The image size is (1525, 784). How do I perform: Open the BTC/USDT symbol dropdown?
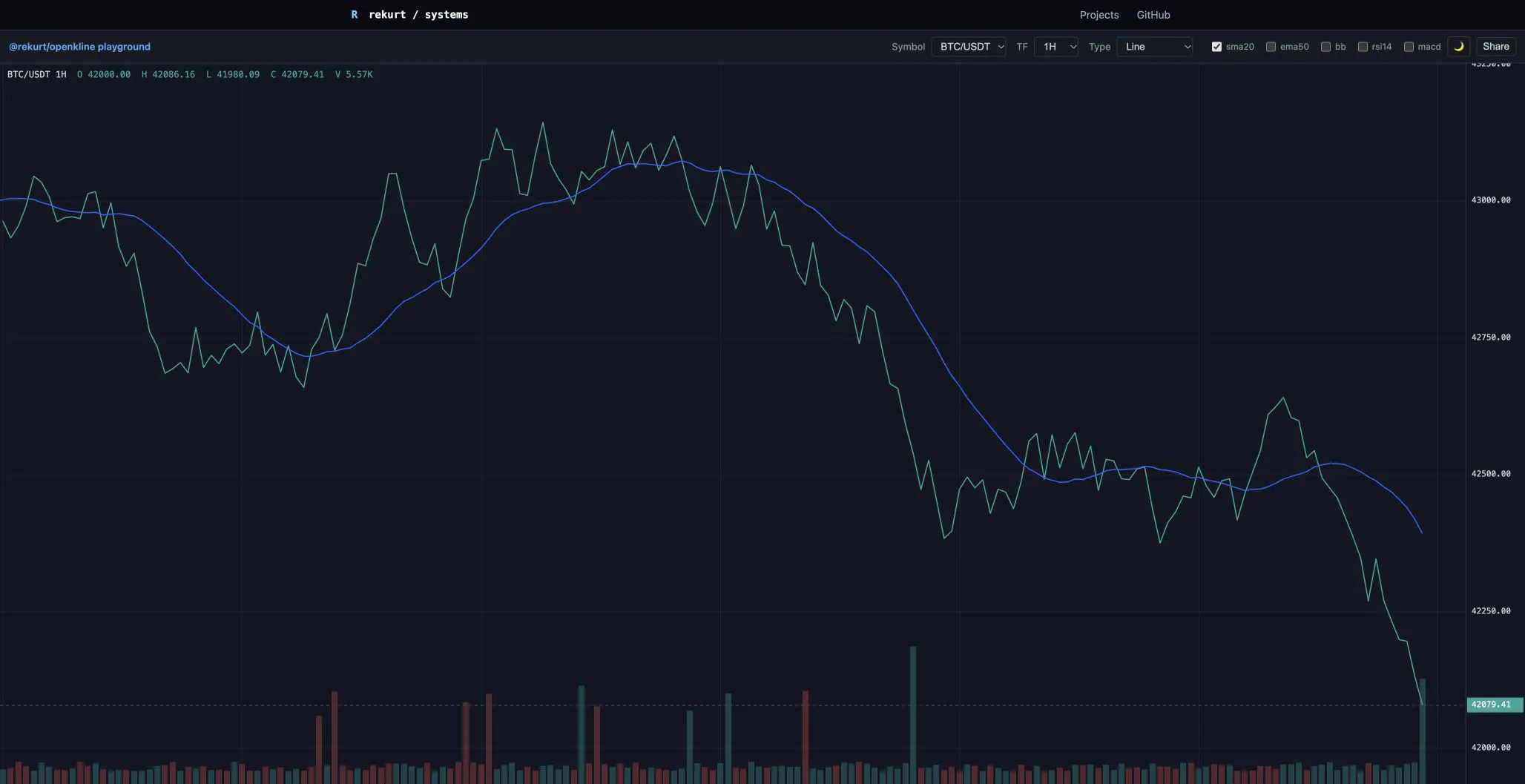(969, 47)
